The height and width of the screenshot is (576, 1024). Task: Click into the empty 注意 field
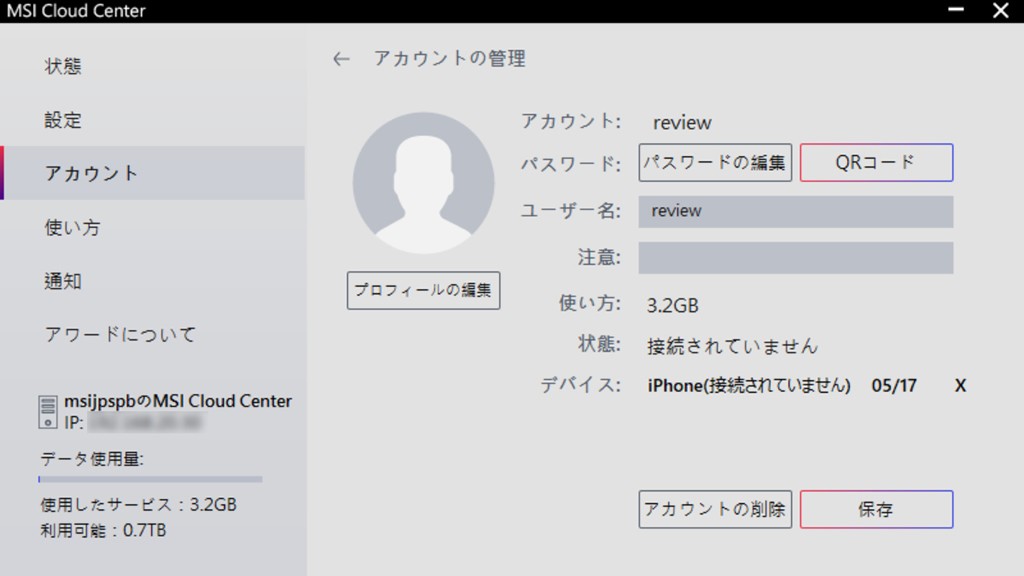tap(795, 258)
